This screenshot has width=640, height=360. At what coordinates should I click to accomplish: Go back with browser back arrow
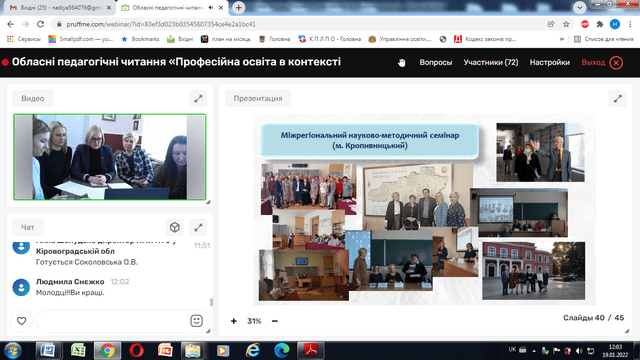pos(11,24)
